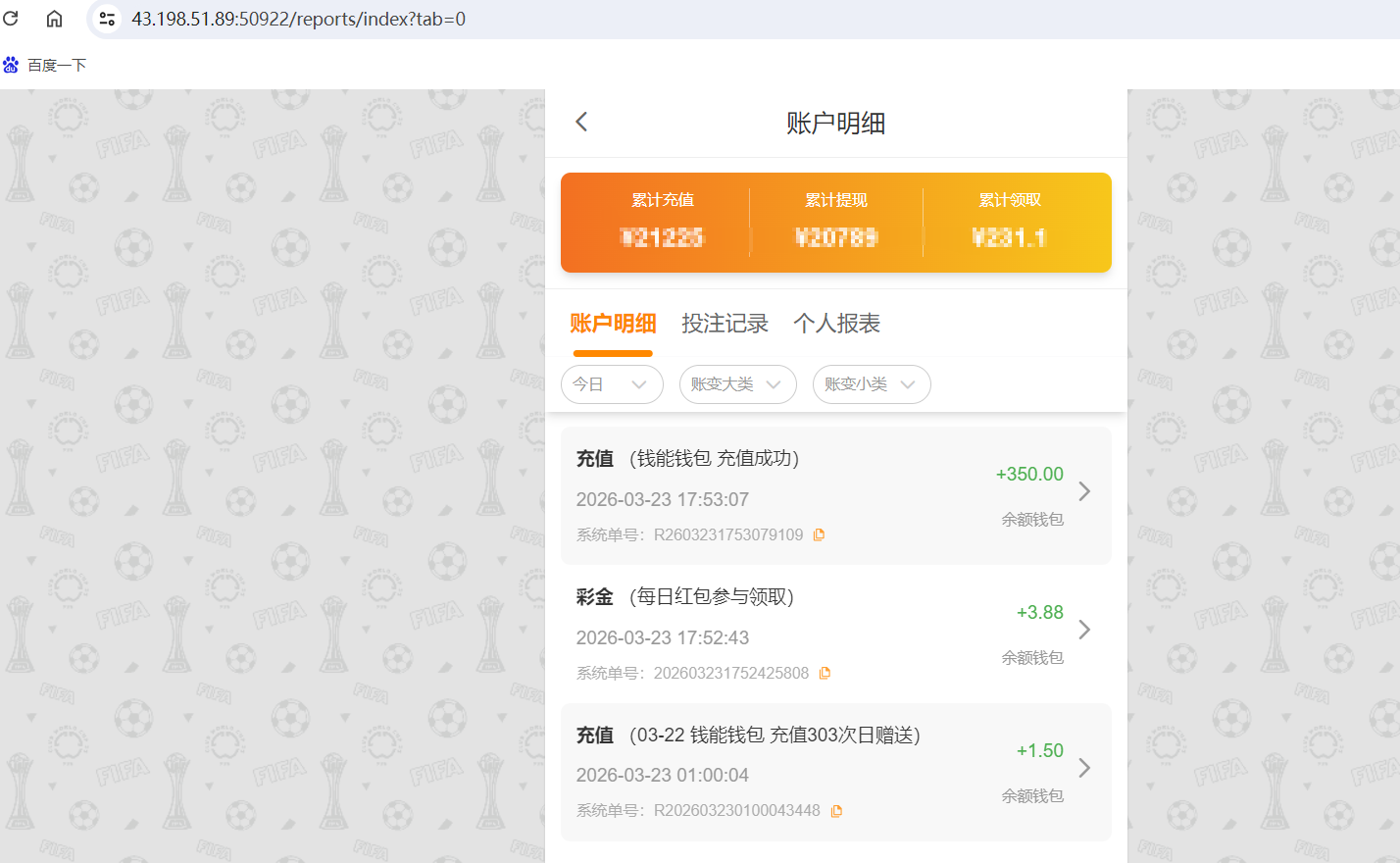Viewport: 1400px width, 863px height.
Task: Reload the page with the browser refresh icon
Action: click(x=12, y=19)
